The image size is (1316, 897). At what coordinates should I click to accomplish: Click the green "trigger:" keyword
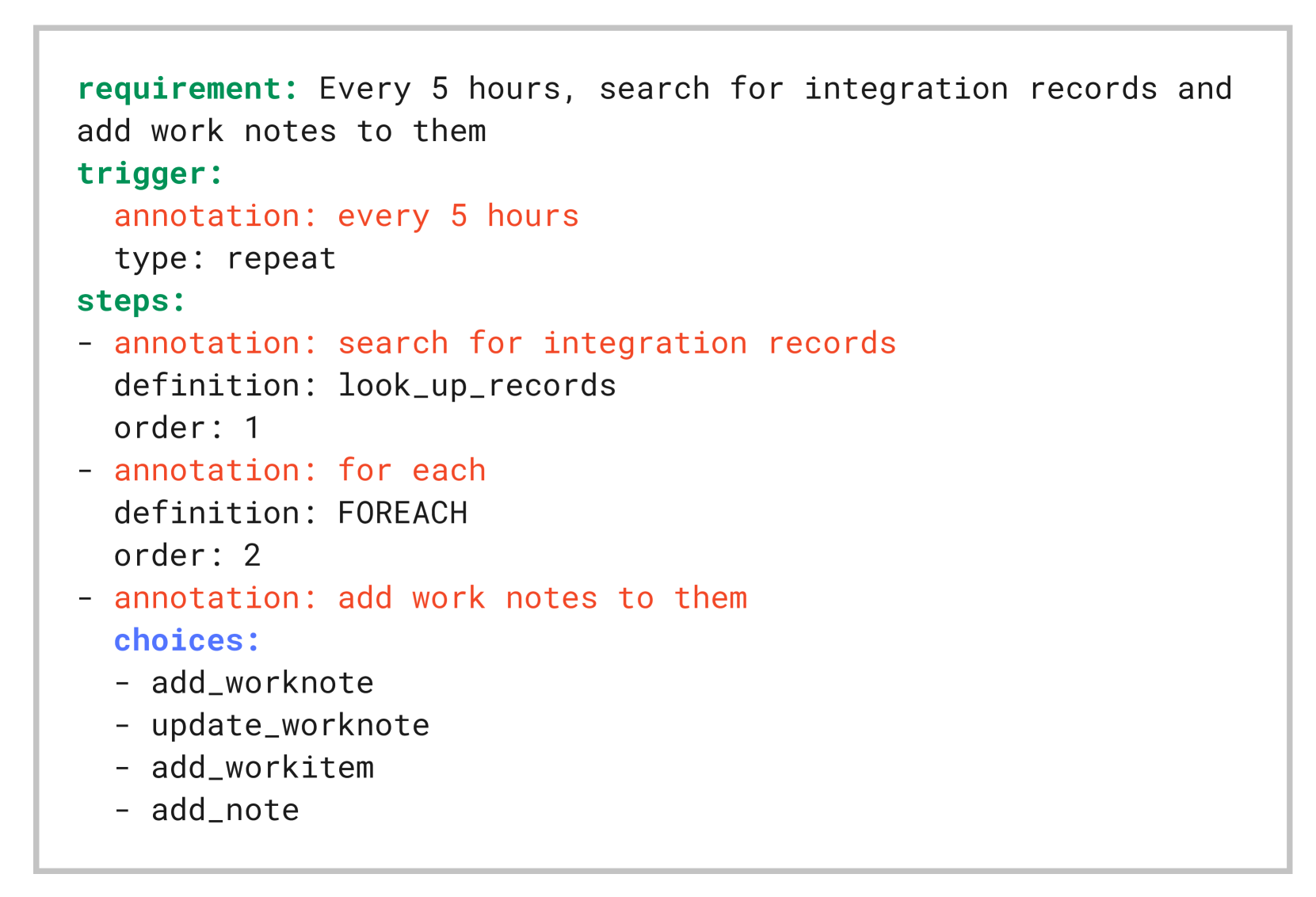151,174
